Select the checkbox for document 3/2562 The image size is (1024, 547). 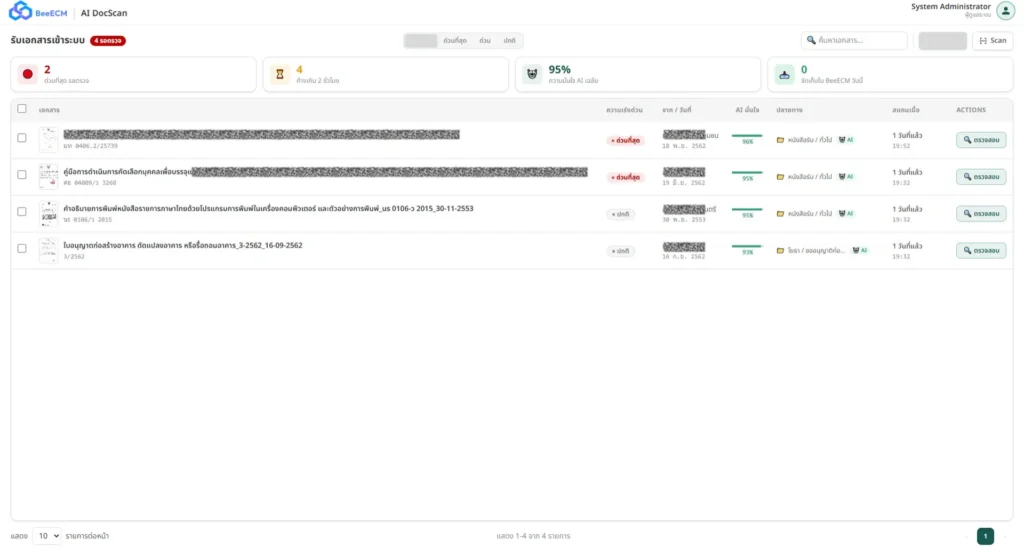point(22,249)
